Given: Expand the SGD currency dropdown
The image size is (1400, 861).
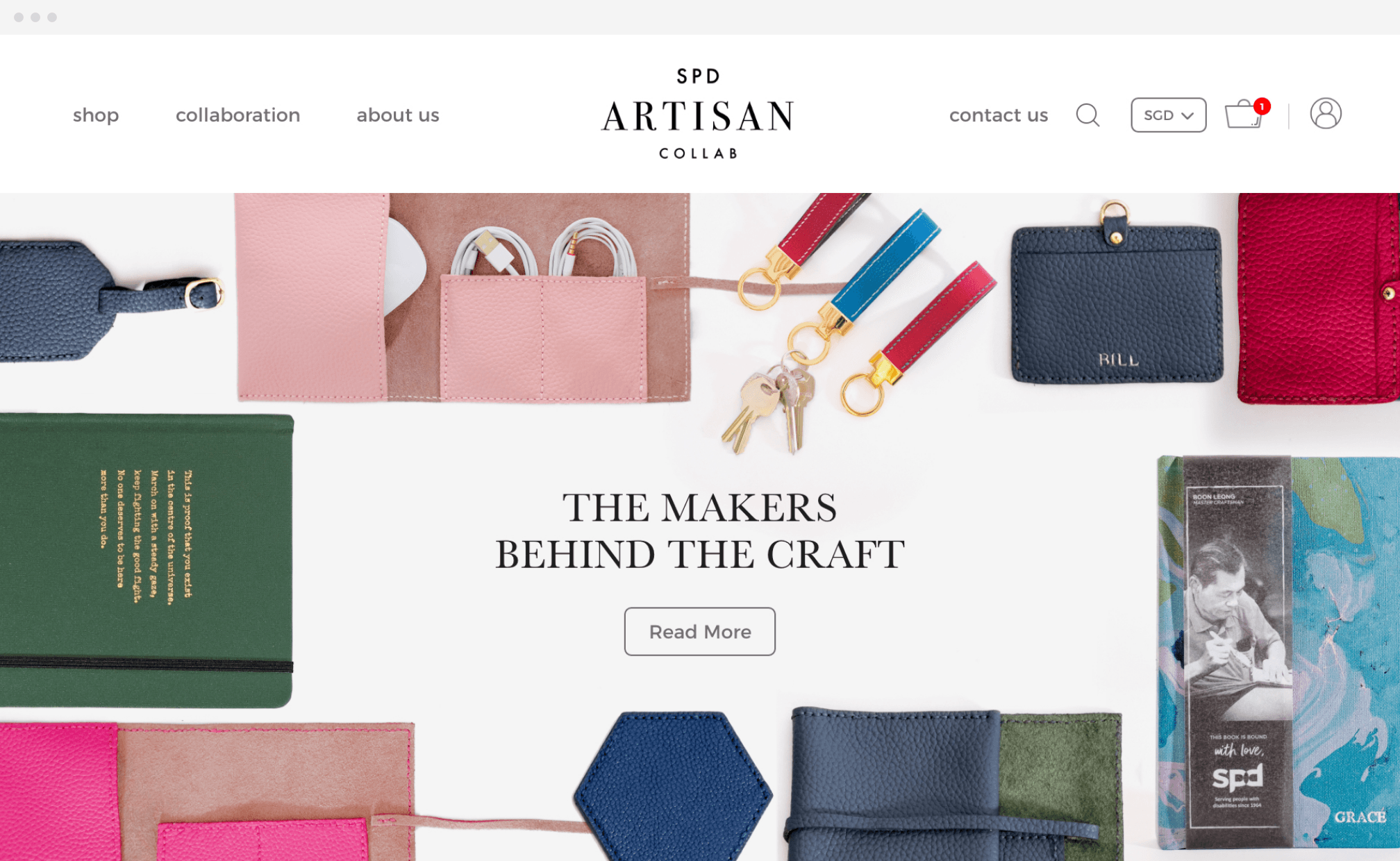Looking at the screenshot, I should tap(1168, 115).
